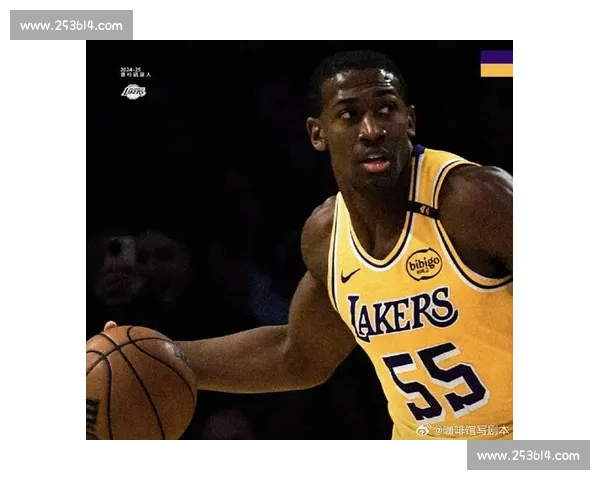Click the Weibo account name watermark text
Viewport: 600px width, 480px height.
tap(471, 430)
